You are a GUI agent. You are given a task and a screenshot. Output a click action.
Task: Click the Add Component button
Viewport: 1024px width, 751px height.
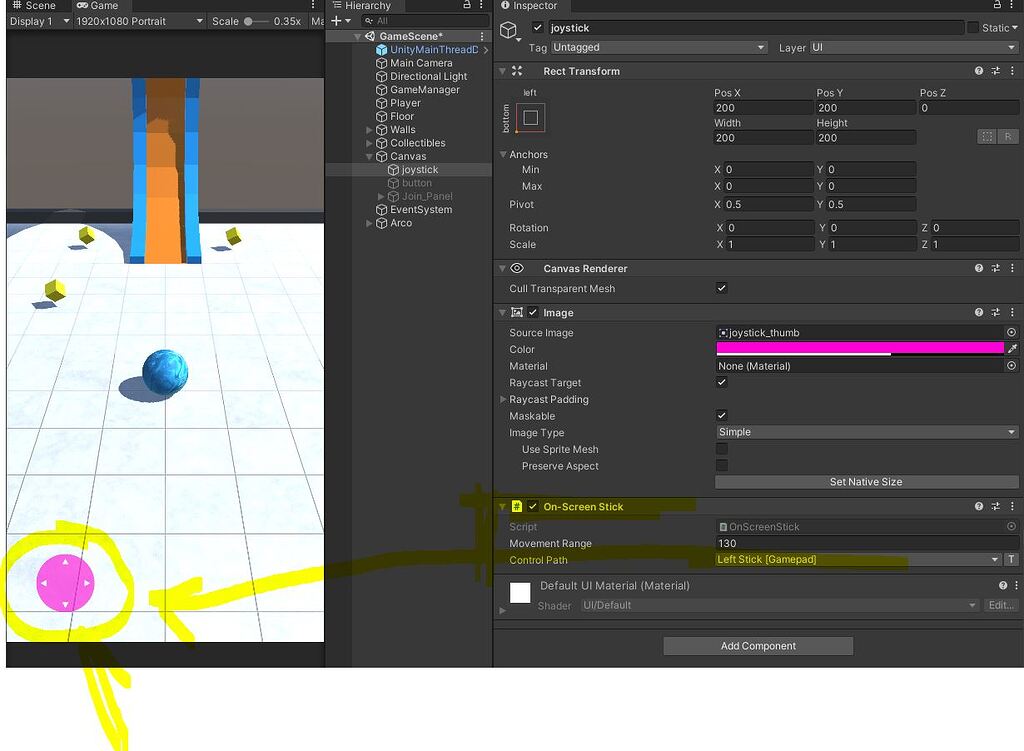tap(757, 645)
